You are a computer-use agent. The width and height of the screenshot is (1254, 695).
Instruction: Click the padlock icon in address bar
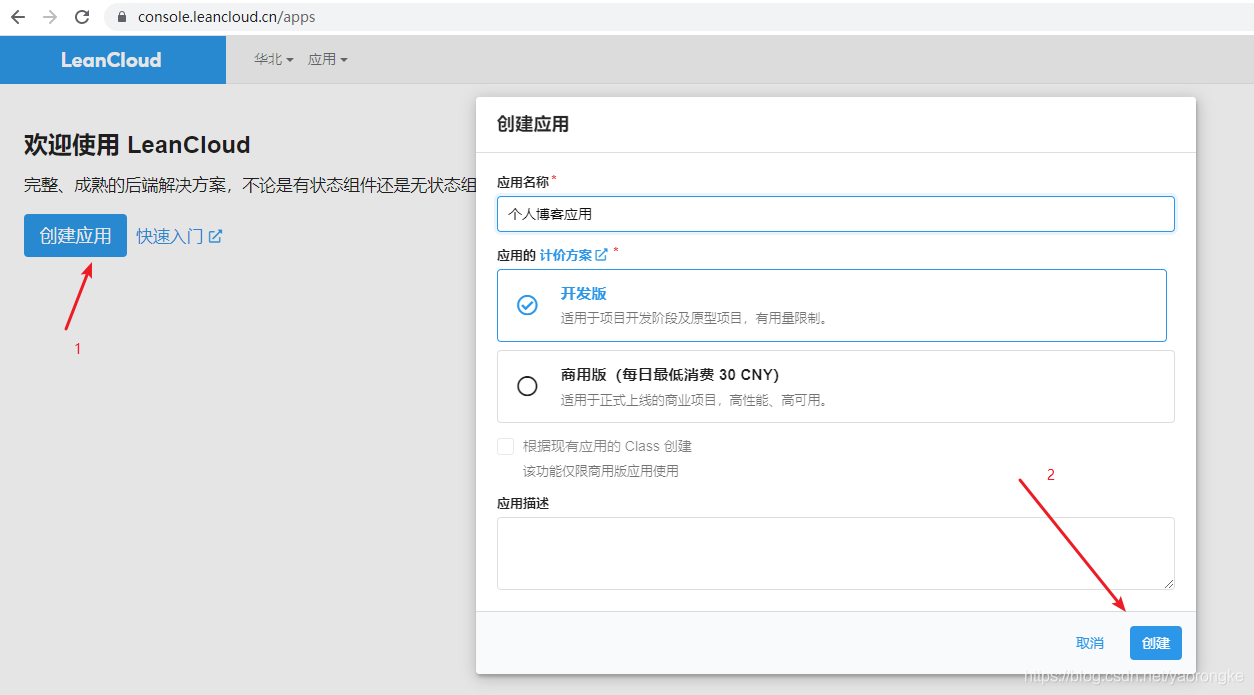(122, 17)
